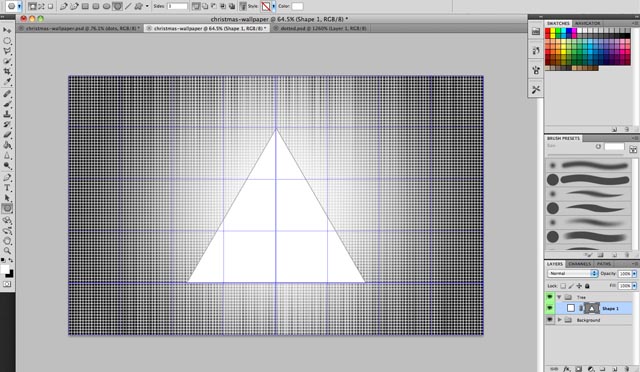Toggle lock all in Layers panel

tap(587, 286)
